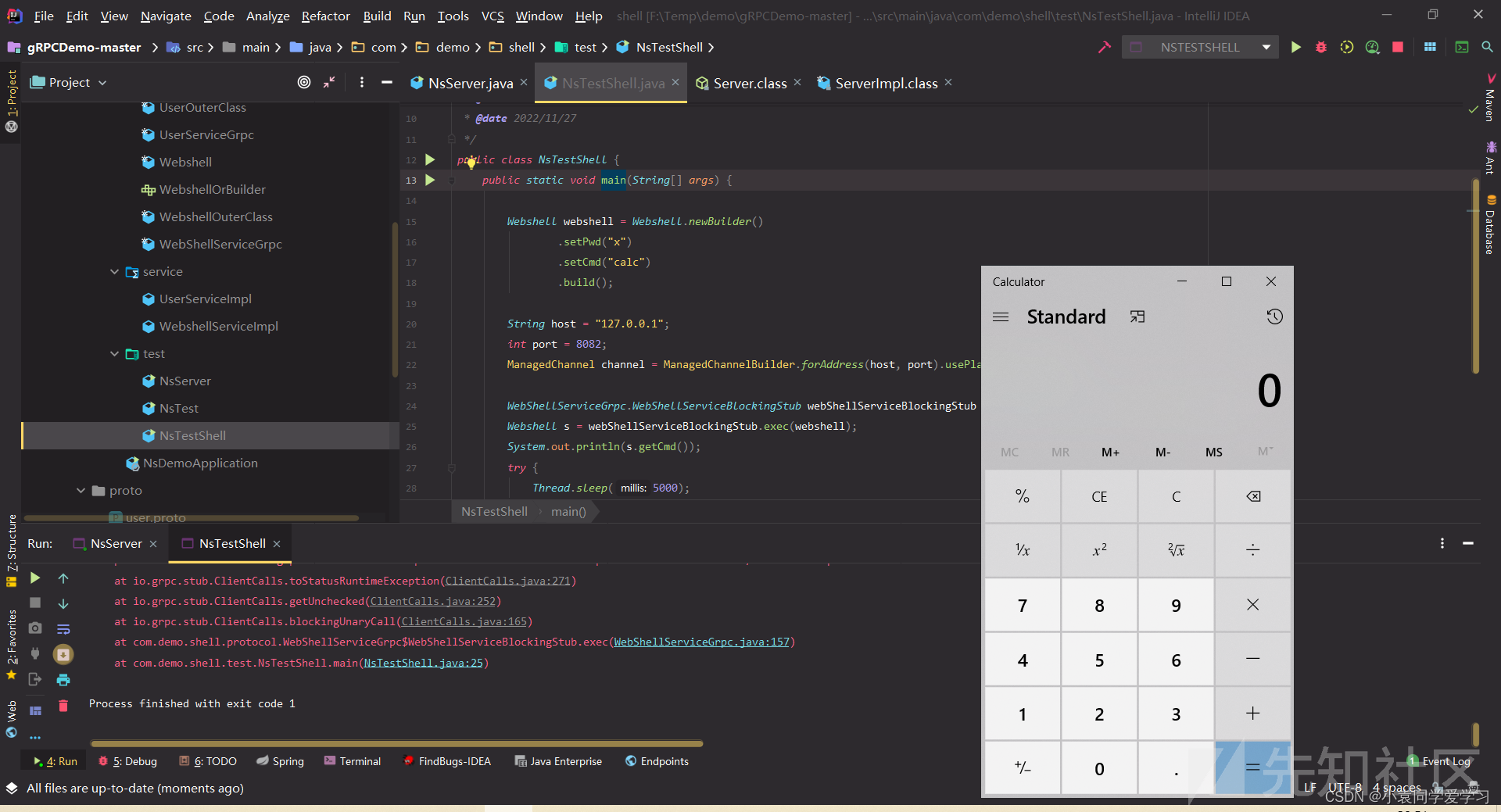
Task: Open the NSTESTSHELL run configuration dropdown
Action: pyautogui.click(x=1201, y=47)
